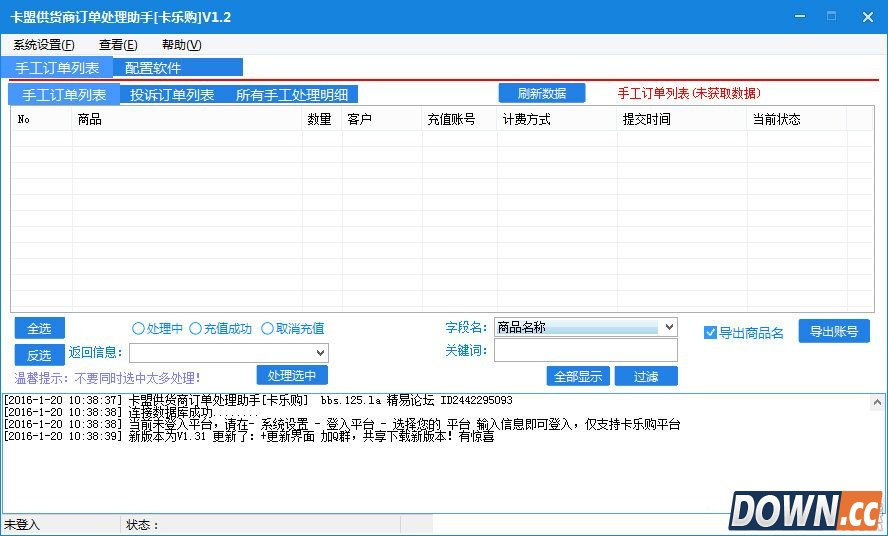Image resolution: width=888 pixels, height=536 pixels.
Task: Click the 全选 button
Action: coord(39,328)
